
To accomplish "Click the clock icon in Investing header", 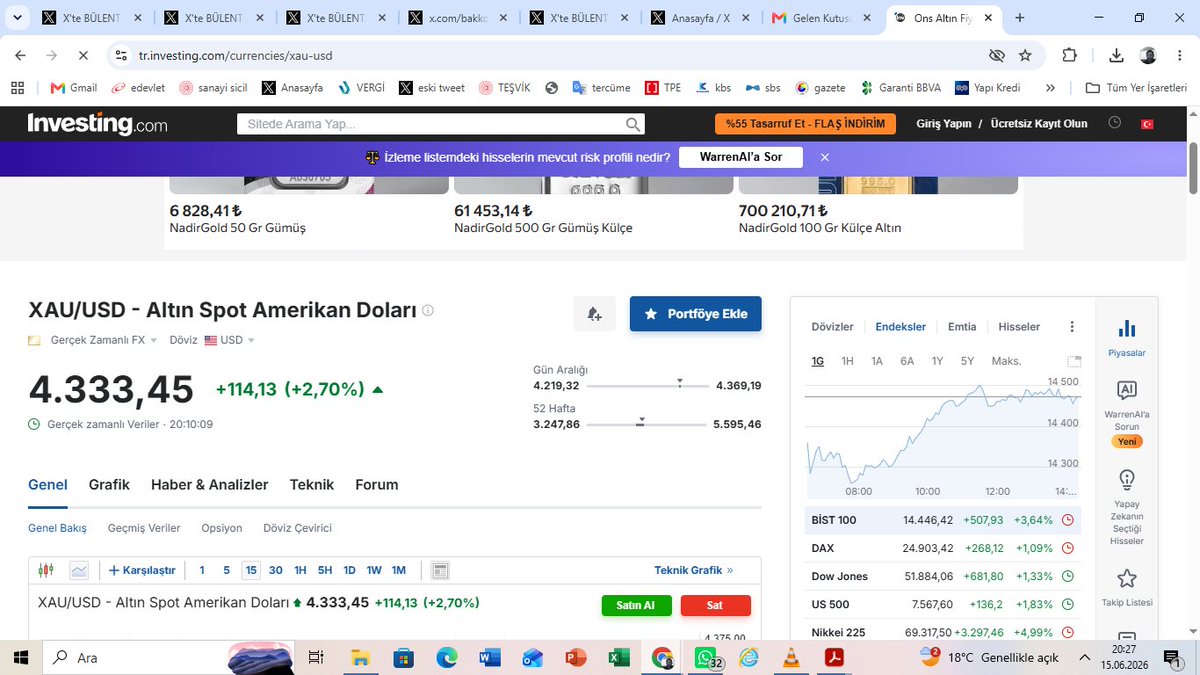I will point(1115,123).
